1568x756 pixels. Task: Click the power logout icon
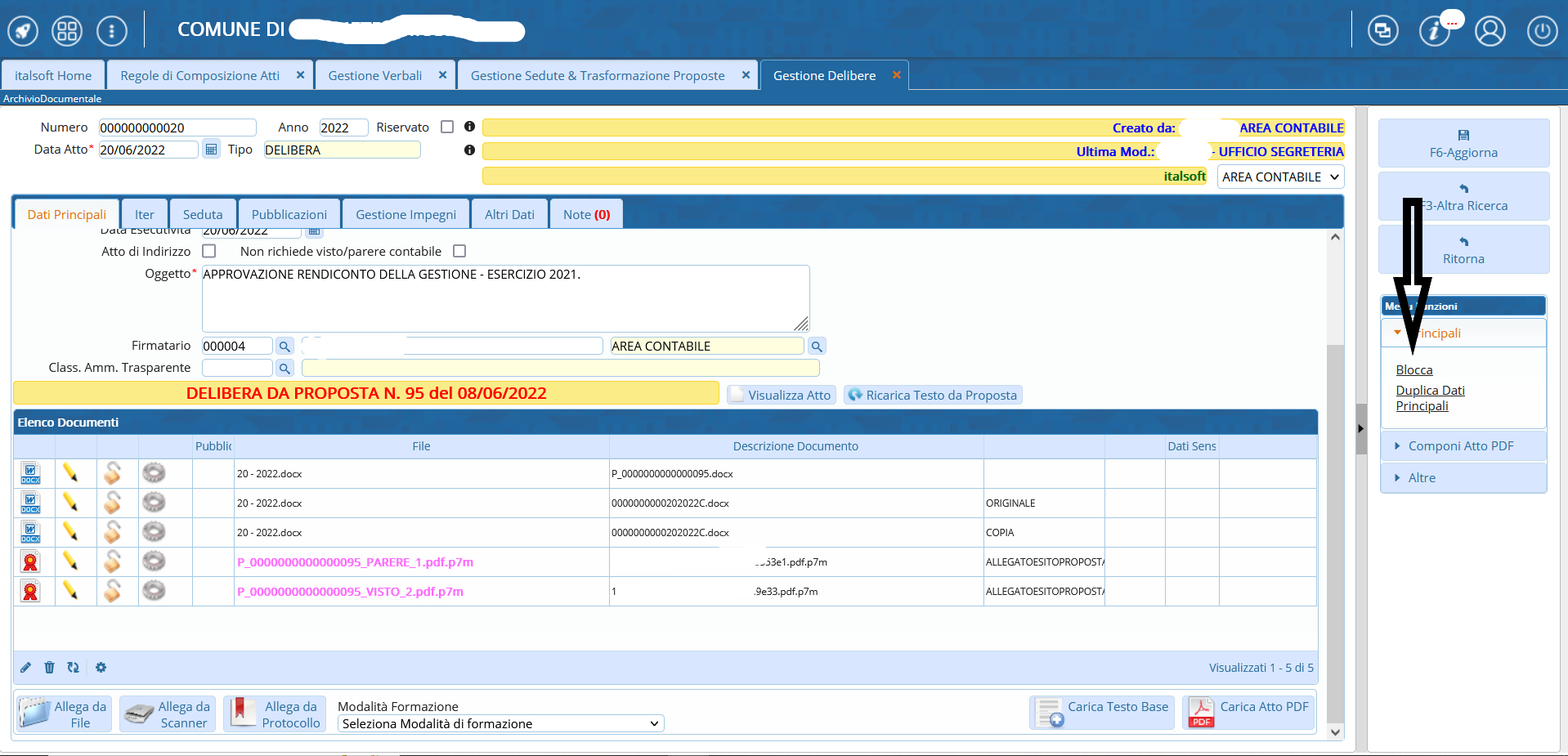click(x=1542, y=31)
